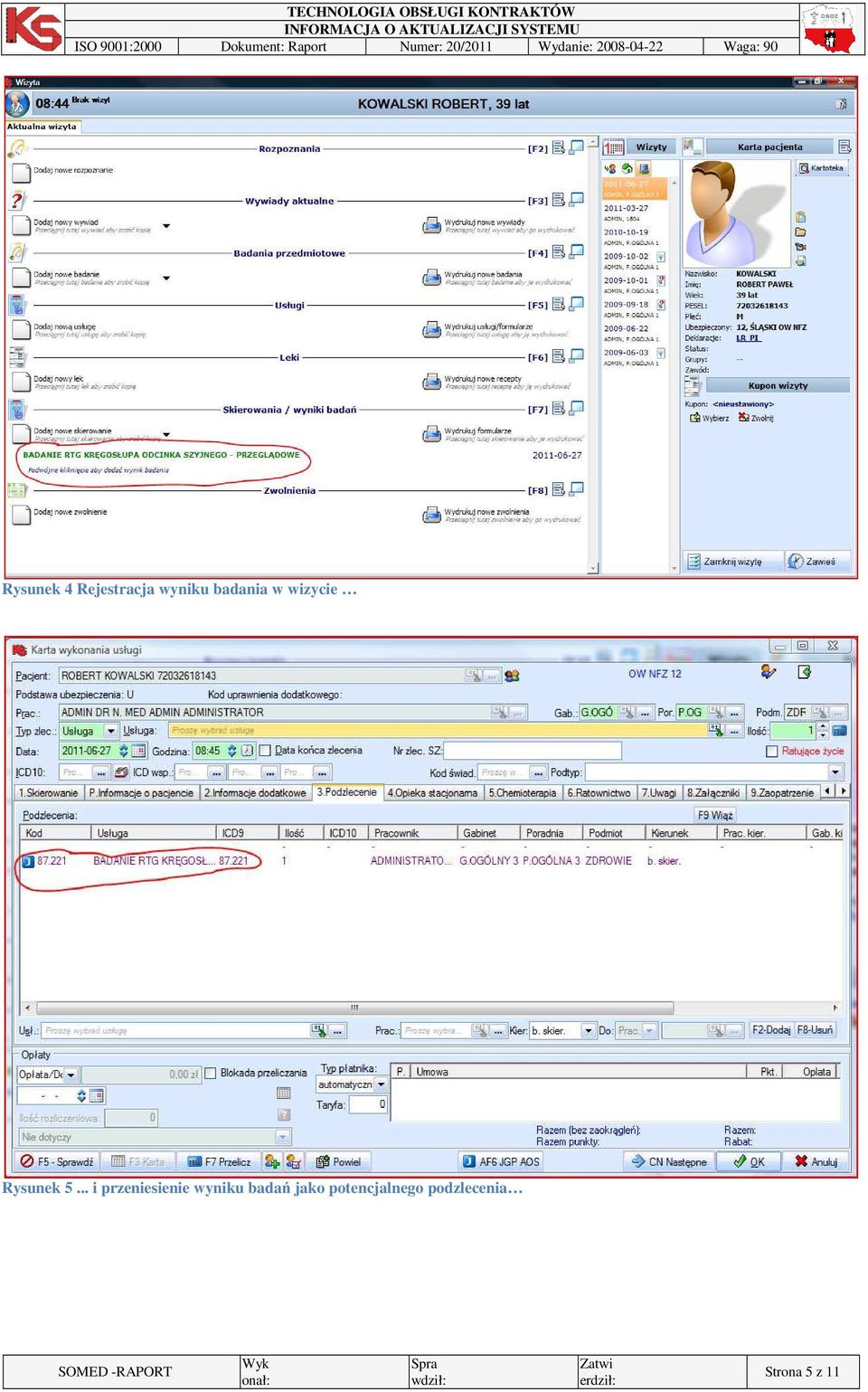Click the Anuluj button

(816, 1161)
